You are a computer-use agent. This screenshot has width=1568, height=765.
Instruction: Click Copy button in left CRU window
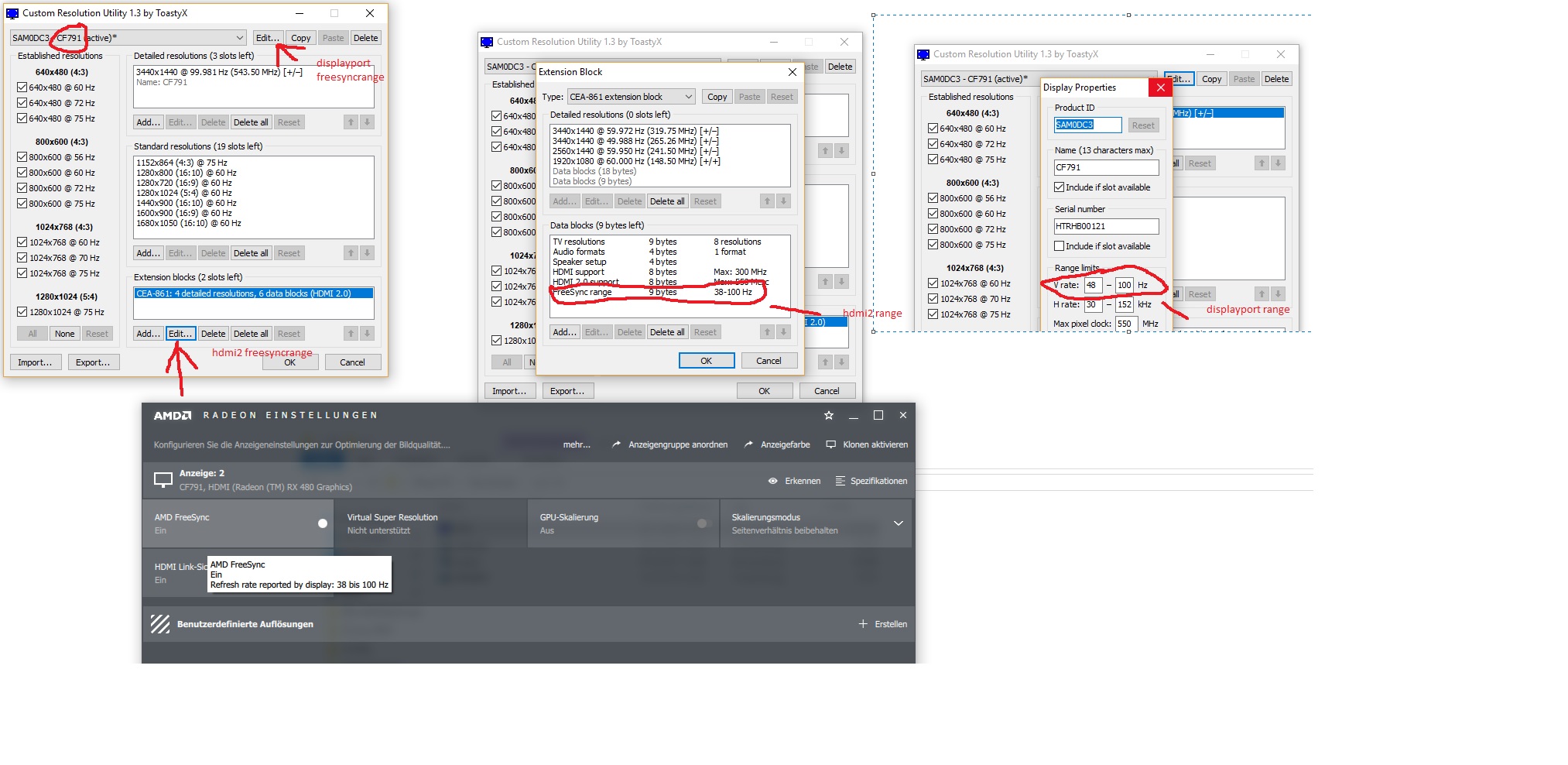[301, 38]
